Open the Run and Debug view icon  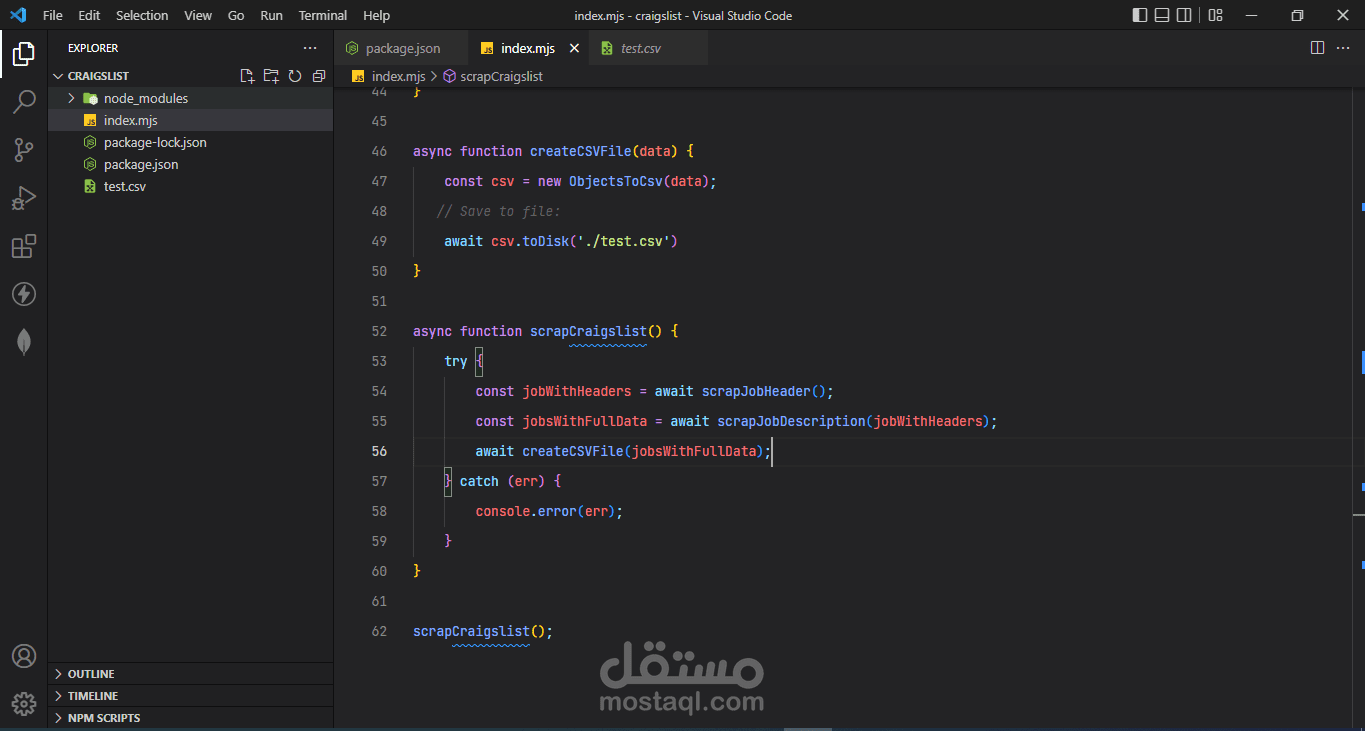[x=24, y=198]
